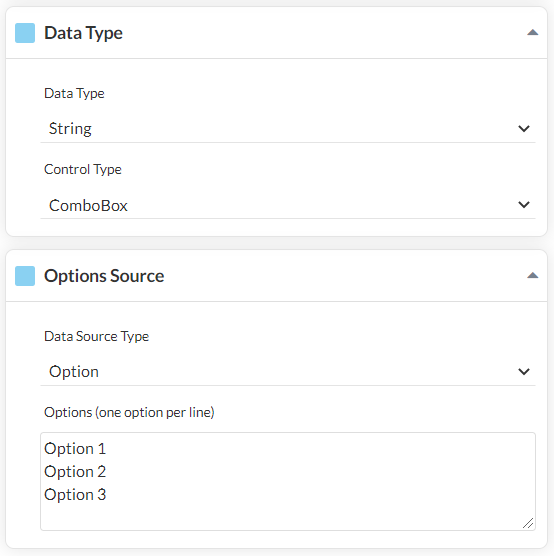Click the textarea resize grip handle
Image resolution: width=554 pixels, height=556 pixels.
click(x=528, y=523)
